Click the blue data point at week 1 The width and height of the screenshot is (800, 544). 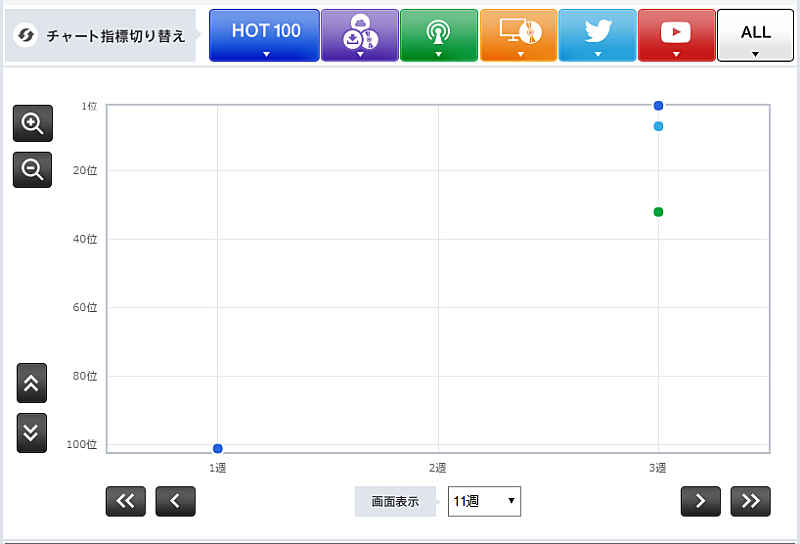coord(217,448)
